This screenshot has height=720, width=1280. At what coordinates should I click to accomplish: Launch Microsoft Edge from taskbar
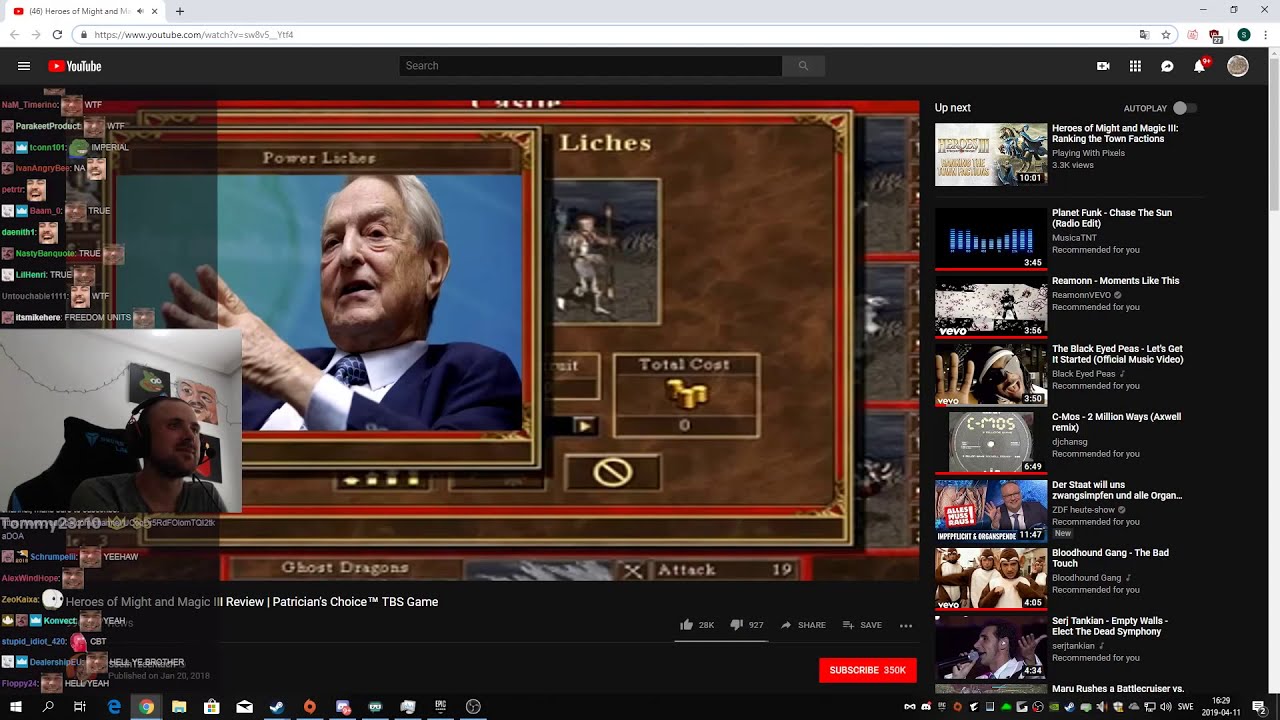114,707
